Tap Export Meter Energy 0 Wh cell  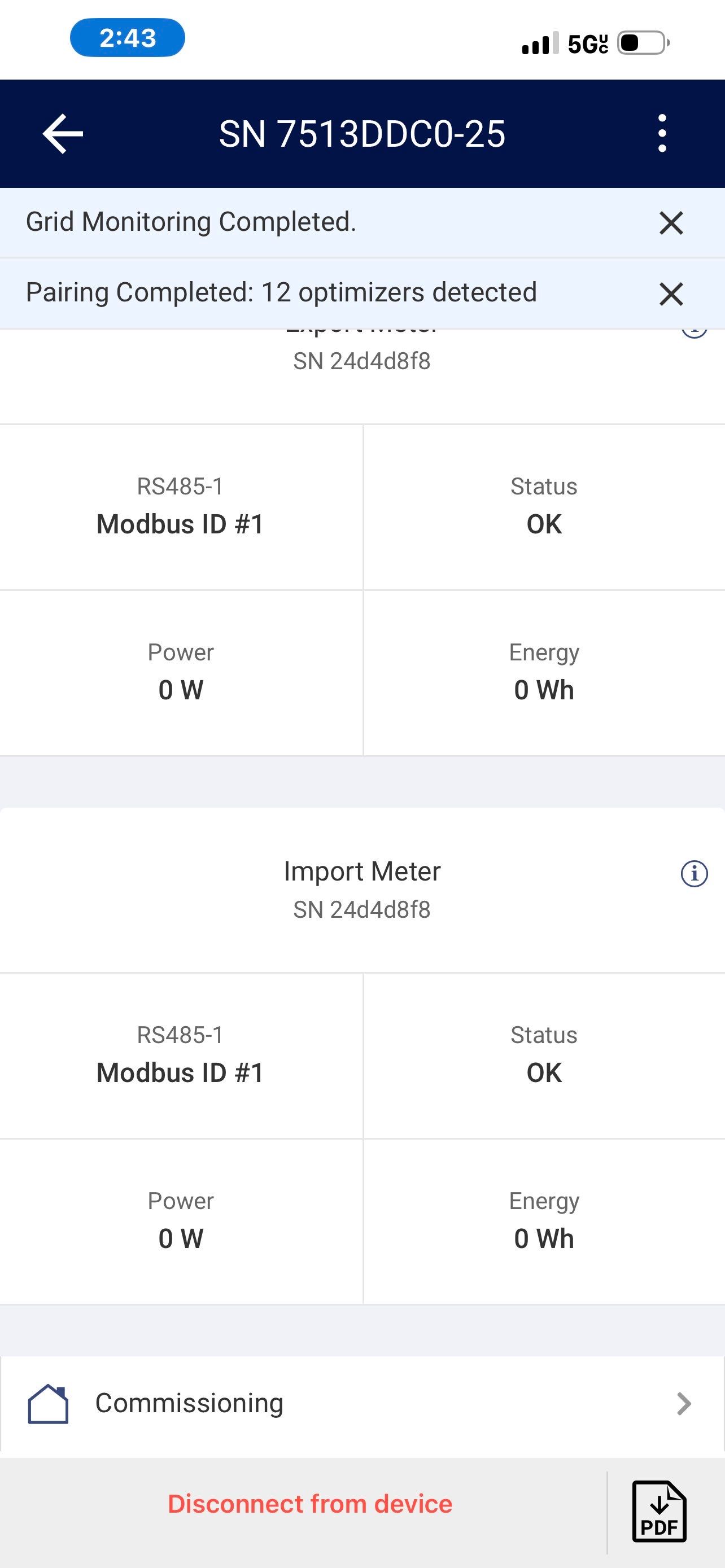coord(544,673)
